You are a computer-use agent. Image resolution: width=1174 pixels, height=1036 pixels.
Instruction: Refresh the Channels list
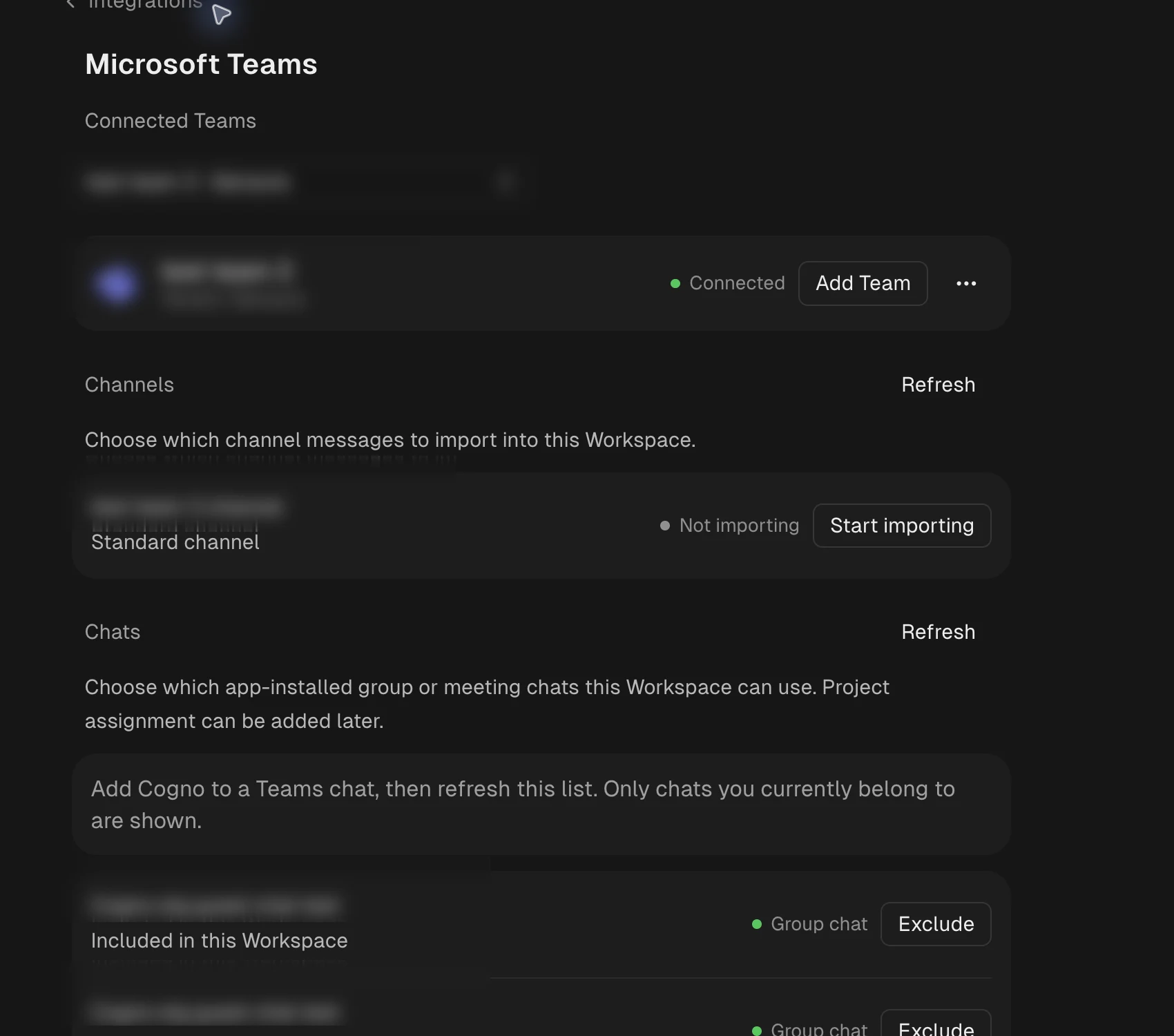[938, 385]
